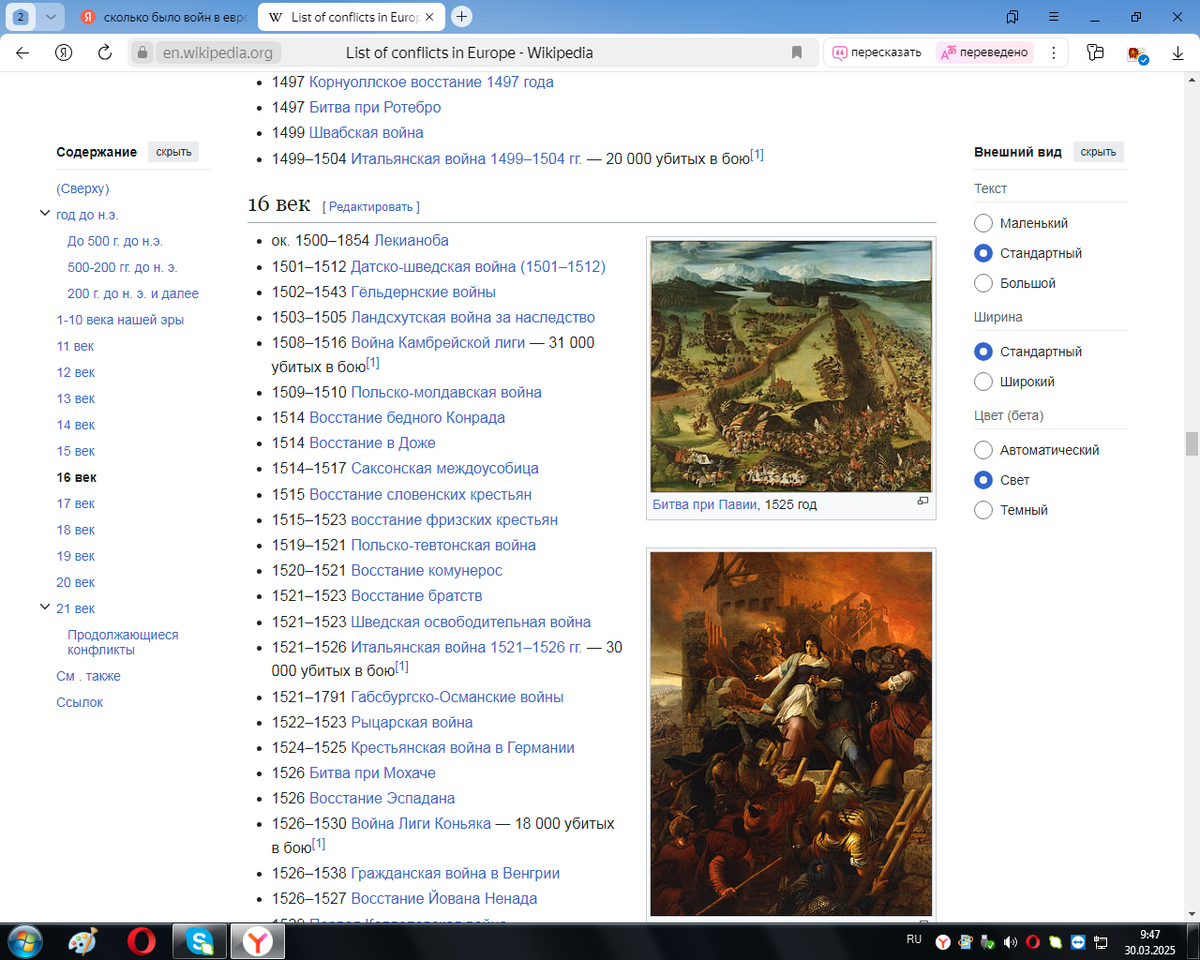
Task: Click the profile avatar icon in toolbar
Action: (1137, 54)
